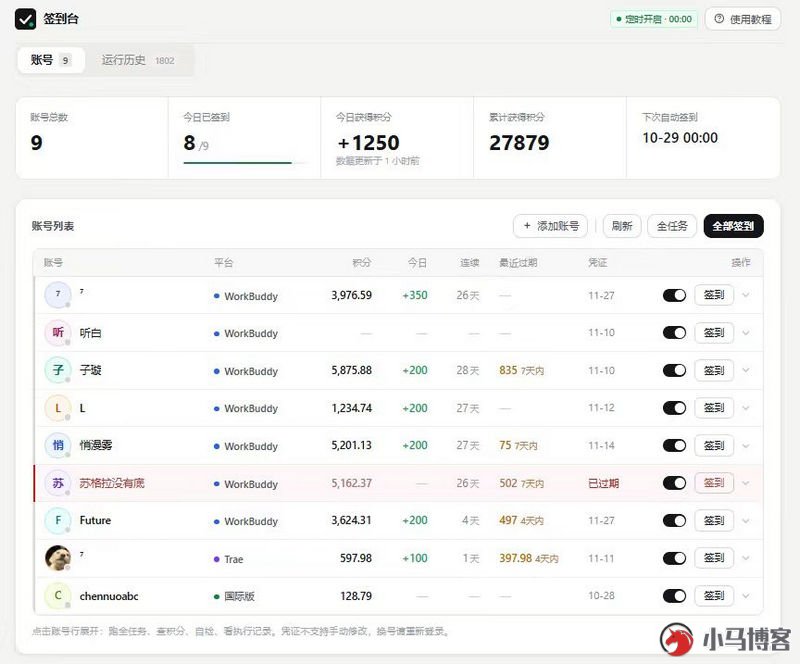800x664 pixels.
Task: Toggle switch in the 3,976.59 row
Action: point(674,295)
